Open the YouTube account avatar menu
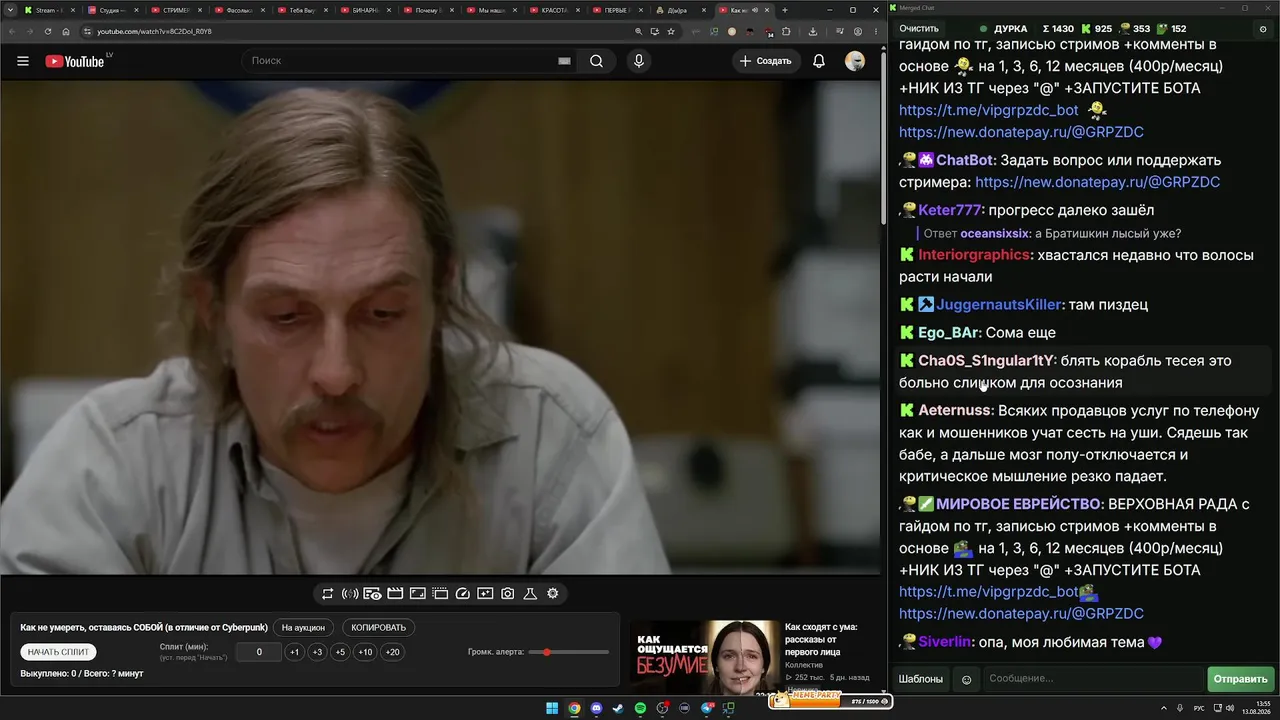Viewport: 1280px width, 720px height. coord(855,61)
